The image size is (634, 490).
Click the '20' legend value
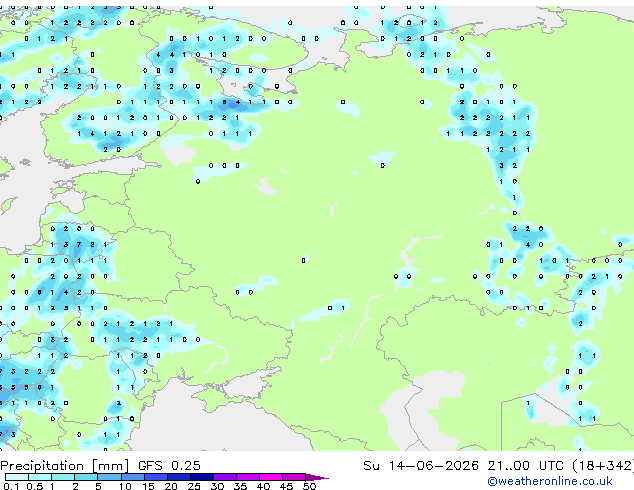(x=171, y=486)
